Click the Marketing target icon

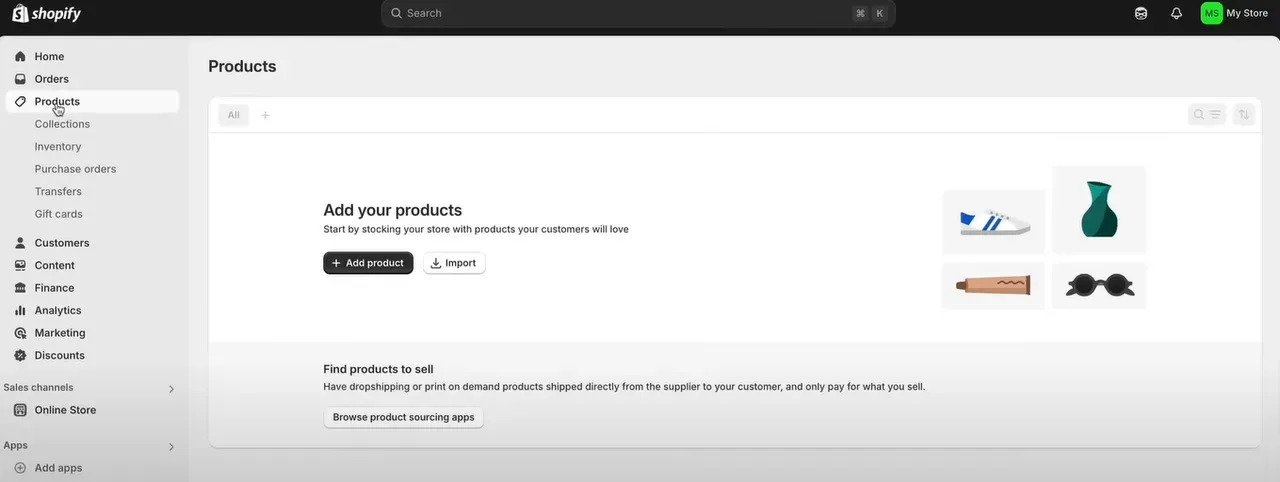click(20, 333)
